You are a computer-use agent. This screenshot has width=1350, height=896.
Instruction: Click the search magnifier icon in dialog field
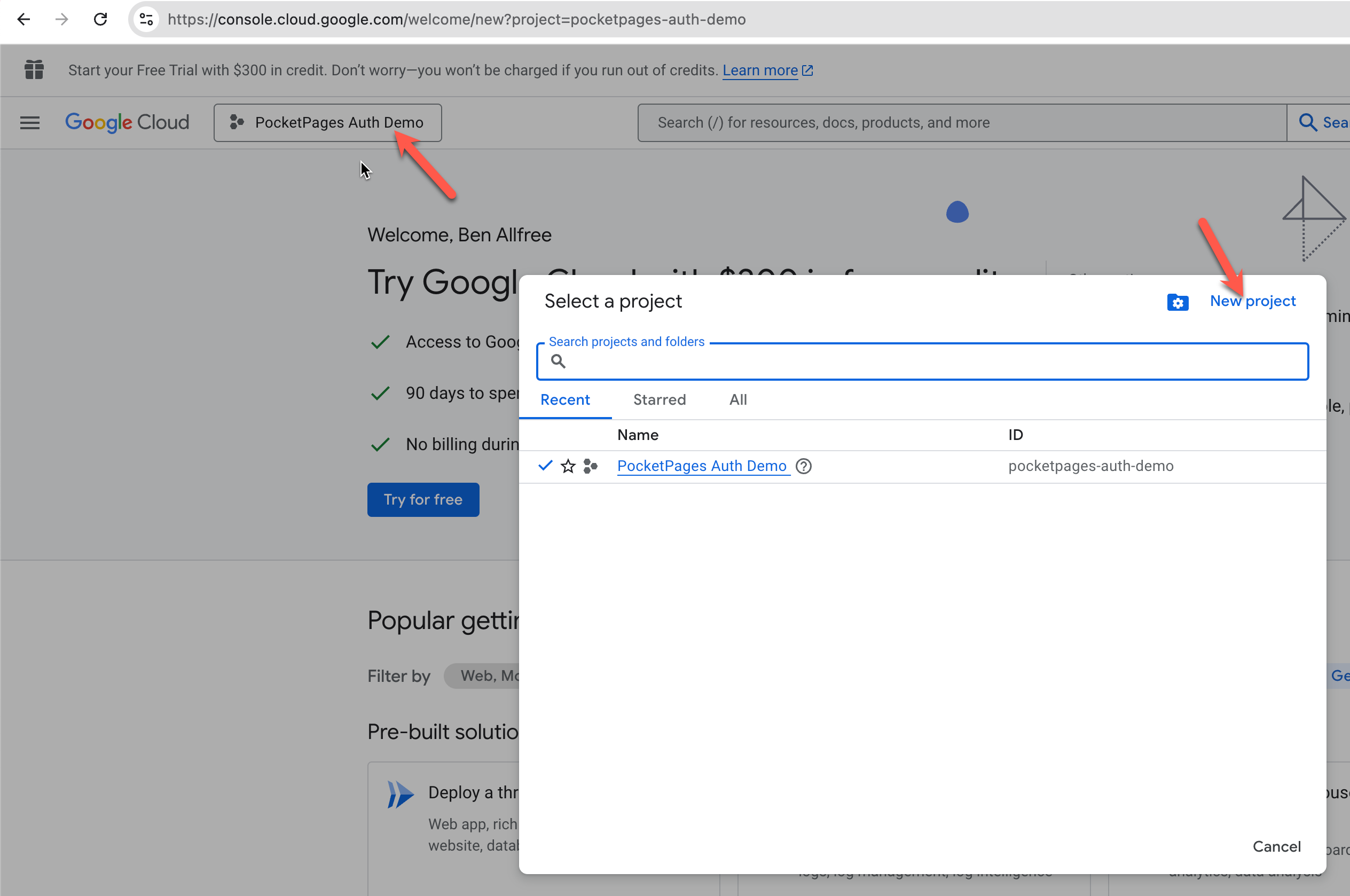point(558,361)
